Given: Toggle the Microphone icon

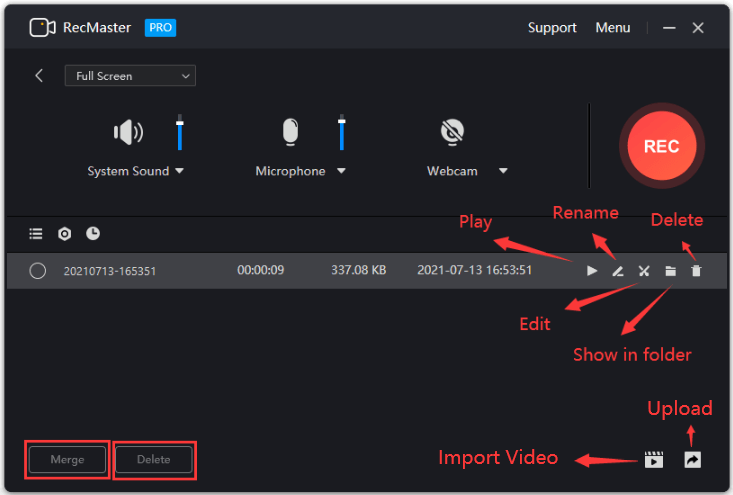Looking at the screenshot, I should (290, 132).
